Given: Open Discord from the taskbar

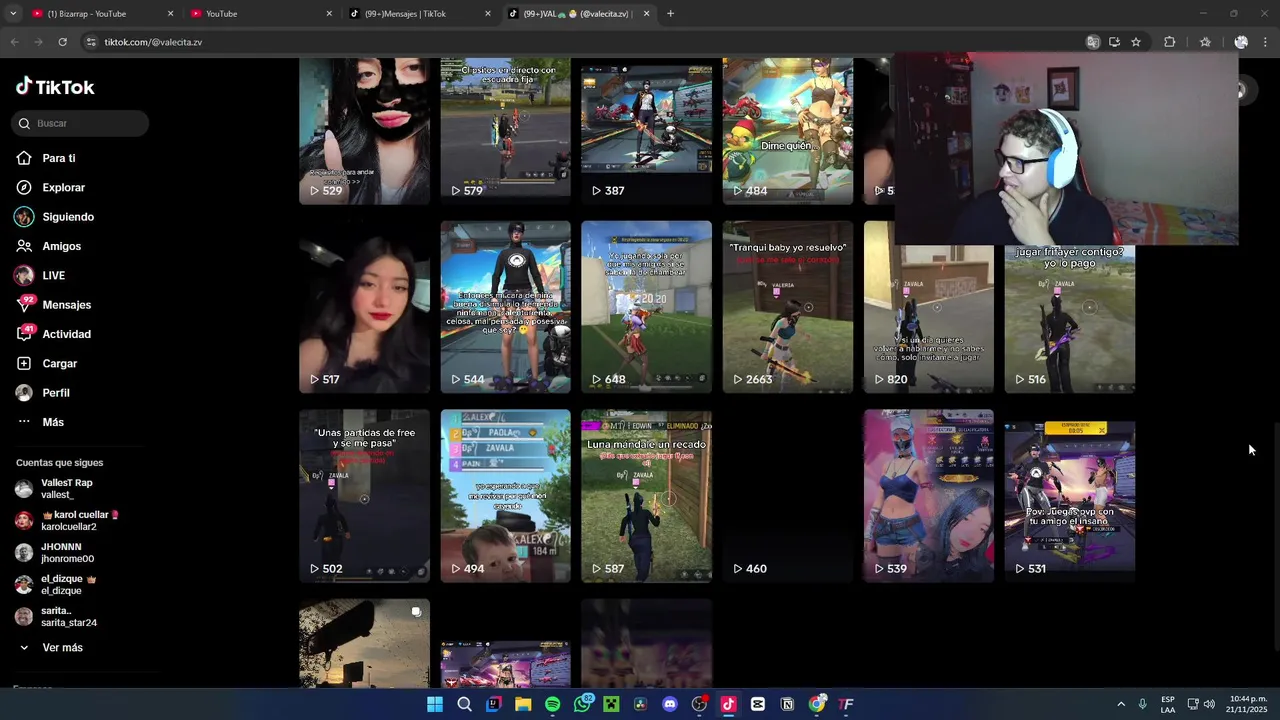Looking at the screenshot, I should click(x=670, y=704).
